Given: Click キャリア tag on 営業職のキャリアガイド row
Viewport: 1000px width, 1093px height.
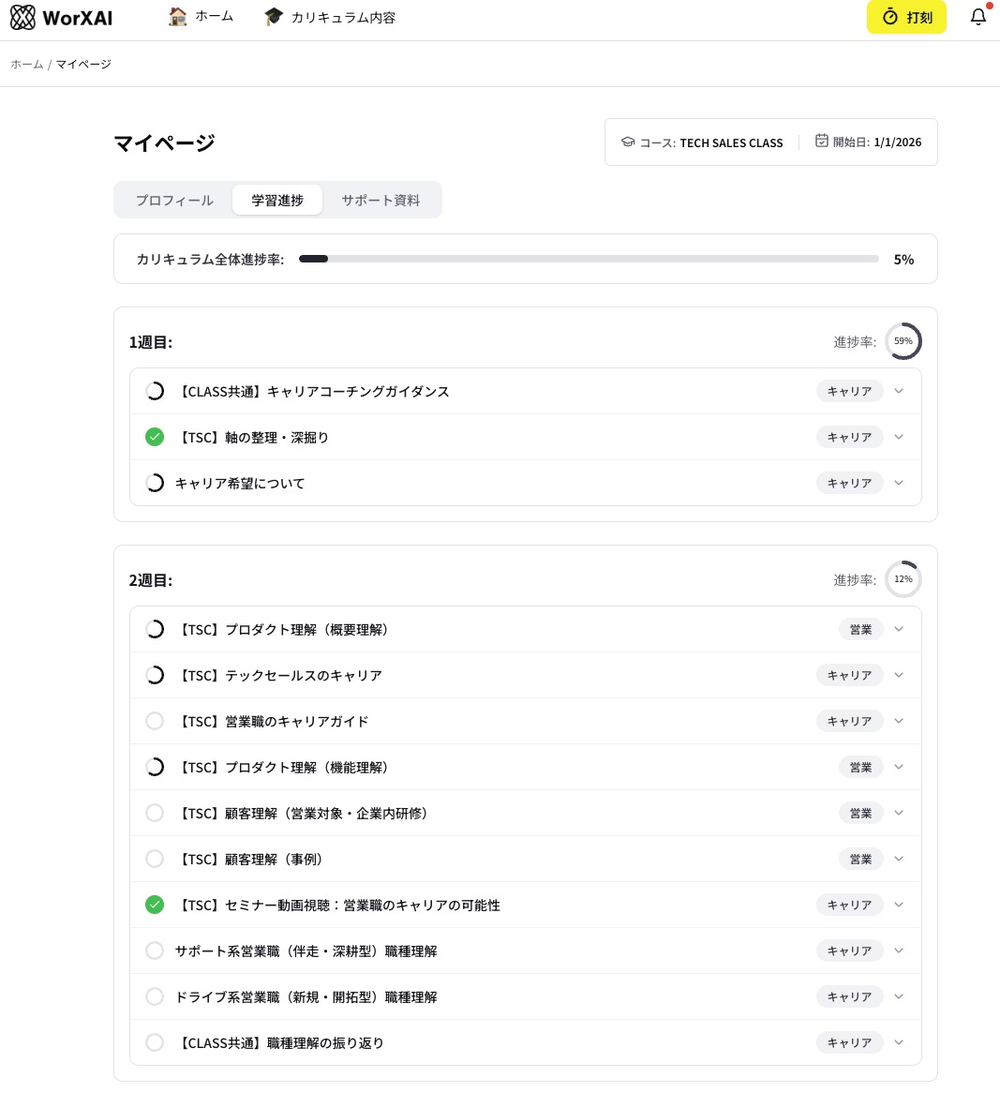Looking at the screenshot, I should [x=849, y=721].
